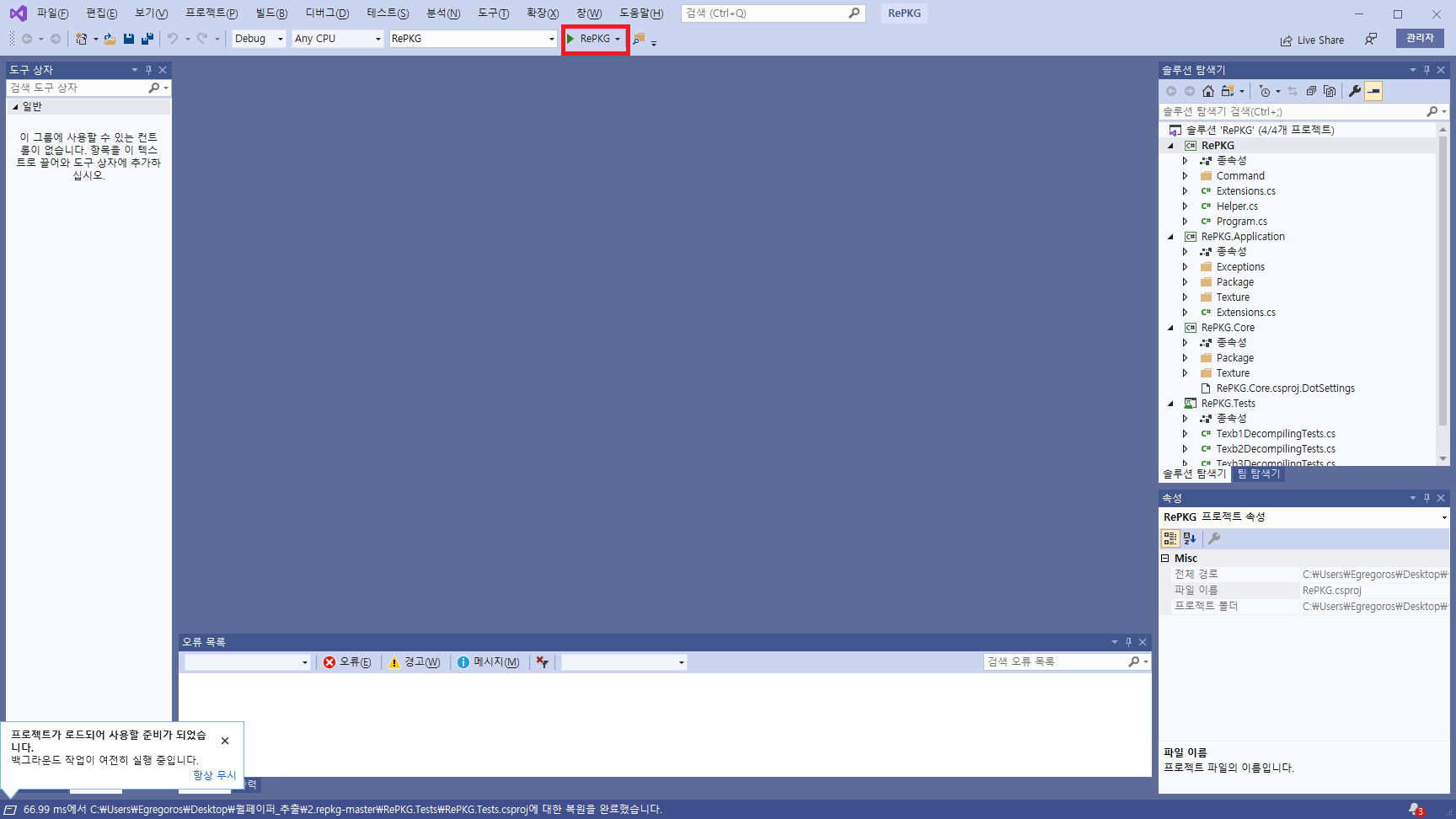
Task: Collapse the RePKG.Application project node
Action: [1170, 237]
